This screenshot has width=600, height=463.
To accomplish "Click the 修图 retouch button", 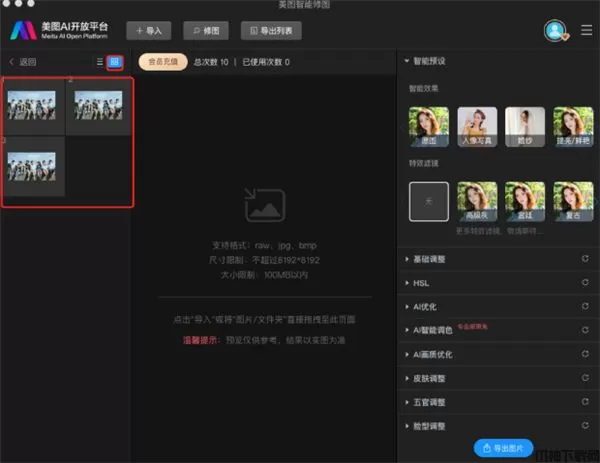I will point(205,31).
